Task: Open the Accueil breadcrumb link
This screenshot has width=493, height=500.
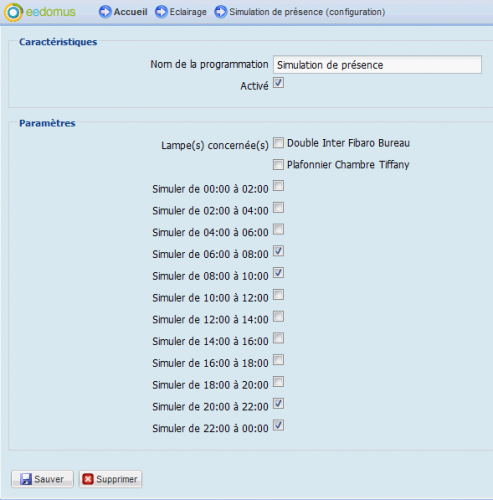Action: pos(130,12)
